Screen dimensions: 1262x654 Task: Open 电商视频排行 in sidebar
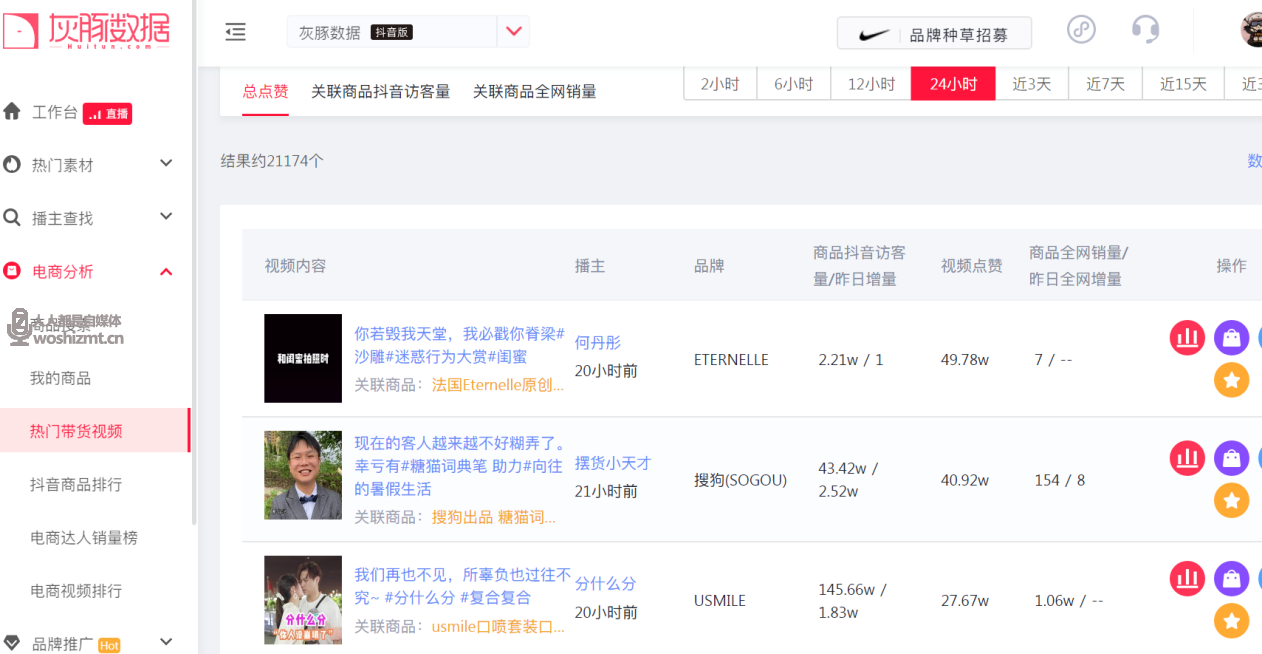coord(76,590)
